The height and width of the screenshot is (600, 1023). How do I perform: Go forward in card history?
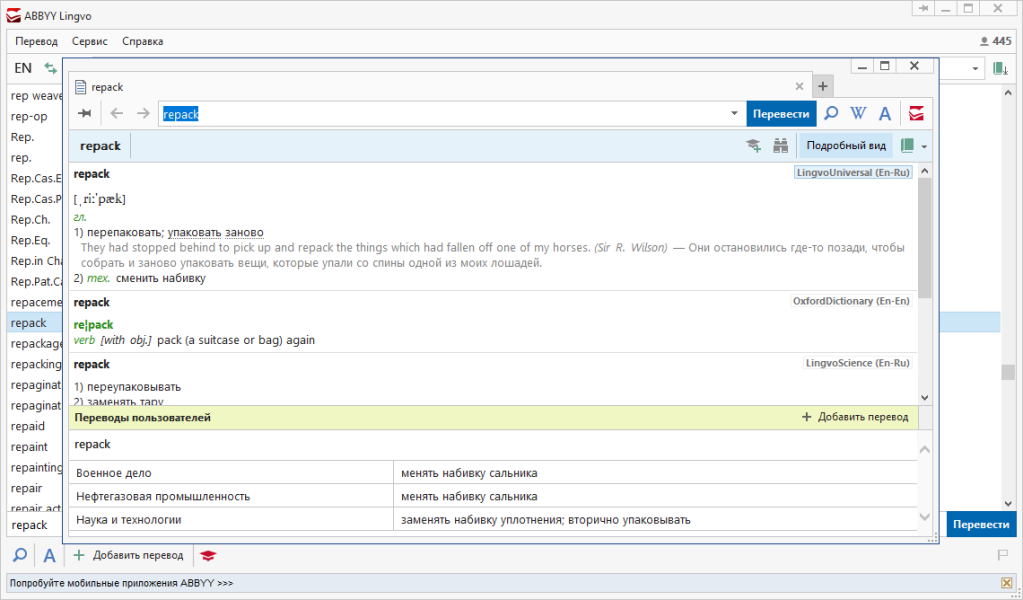143,113
